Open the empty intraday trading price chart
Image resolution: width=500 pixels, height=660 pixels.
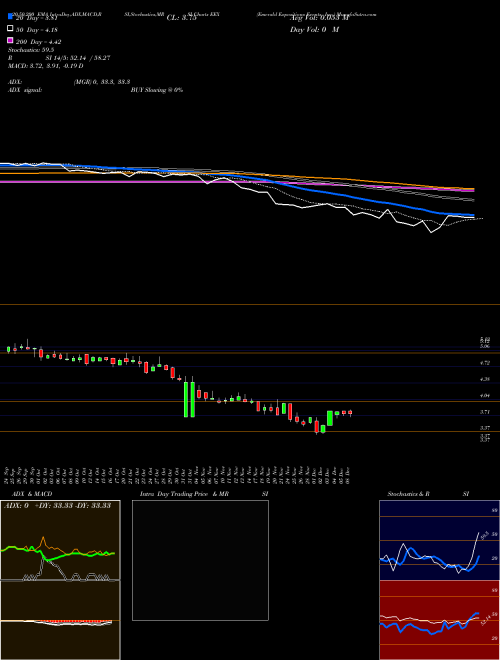[x=200, y=560]
